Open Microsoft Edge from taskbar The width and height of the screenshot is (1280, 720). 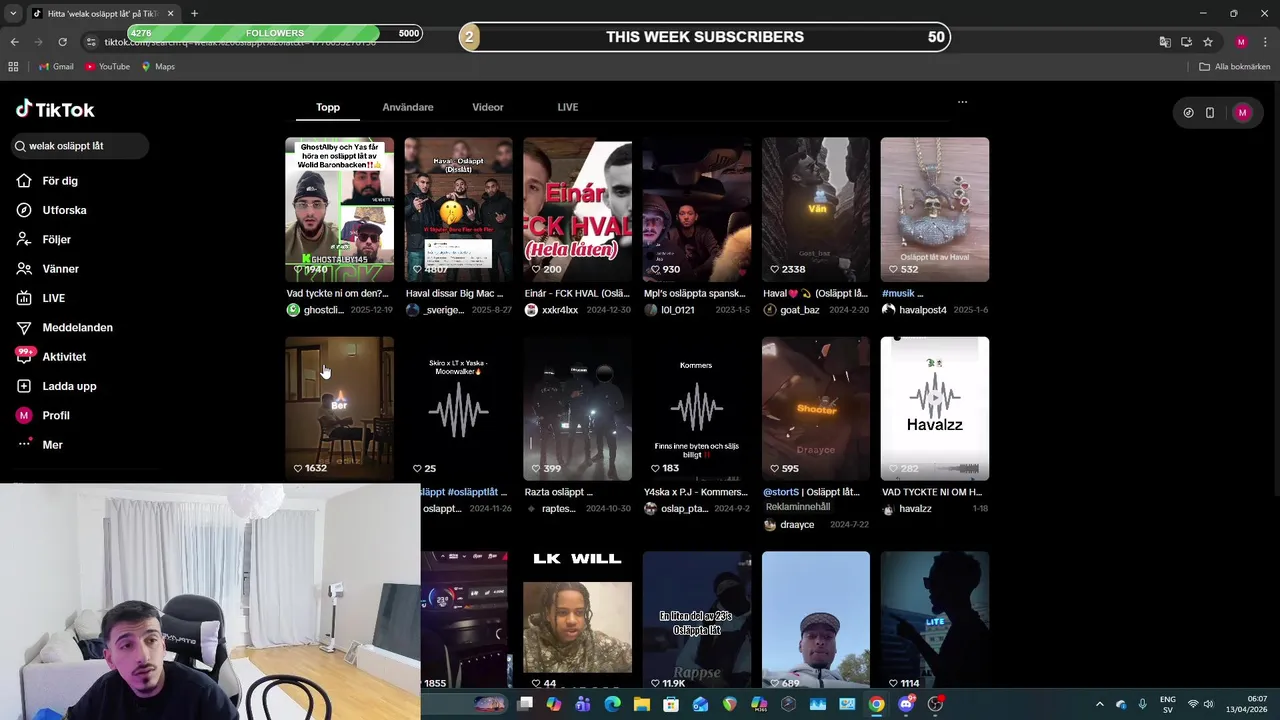(613, 704)
